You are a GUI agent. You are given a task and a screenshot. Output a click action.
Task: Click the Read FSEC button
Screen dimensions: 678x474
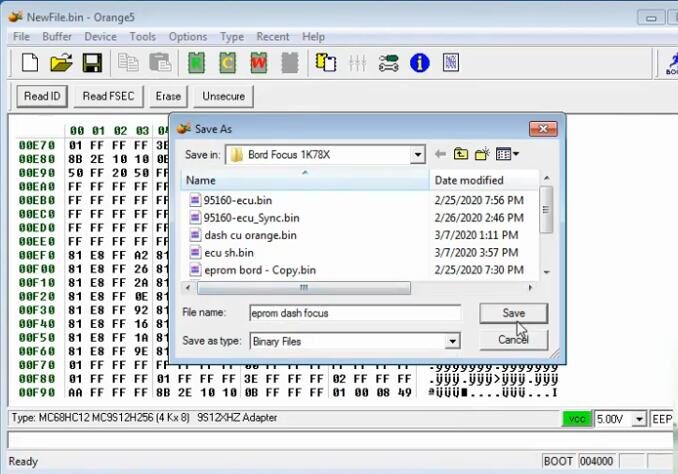pos(109,96)
